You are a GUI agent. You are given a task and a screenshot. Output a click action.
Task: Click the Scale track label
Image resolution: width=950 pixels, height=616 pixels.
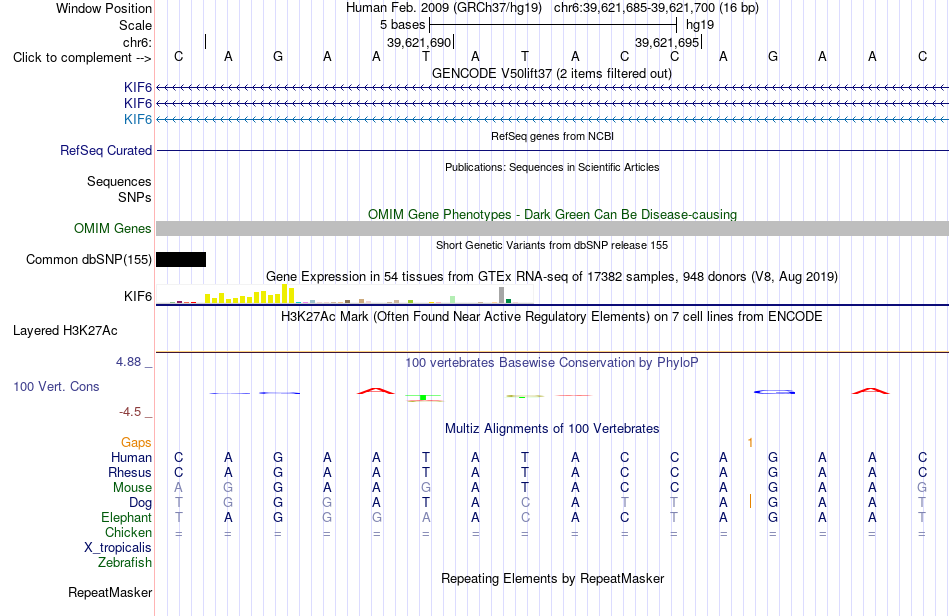coord(135,25)
